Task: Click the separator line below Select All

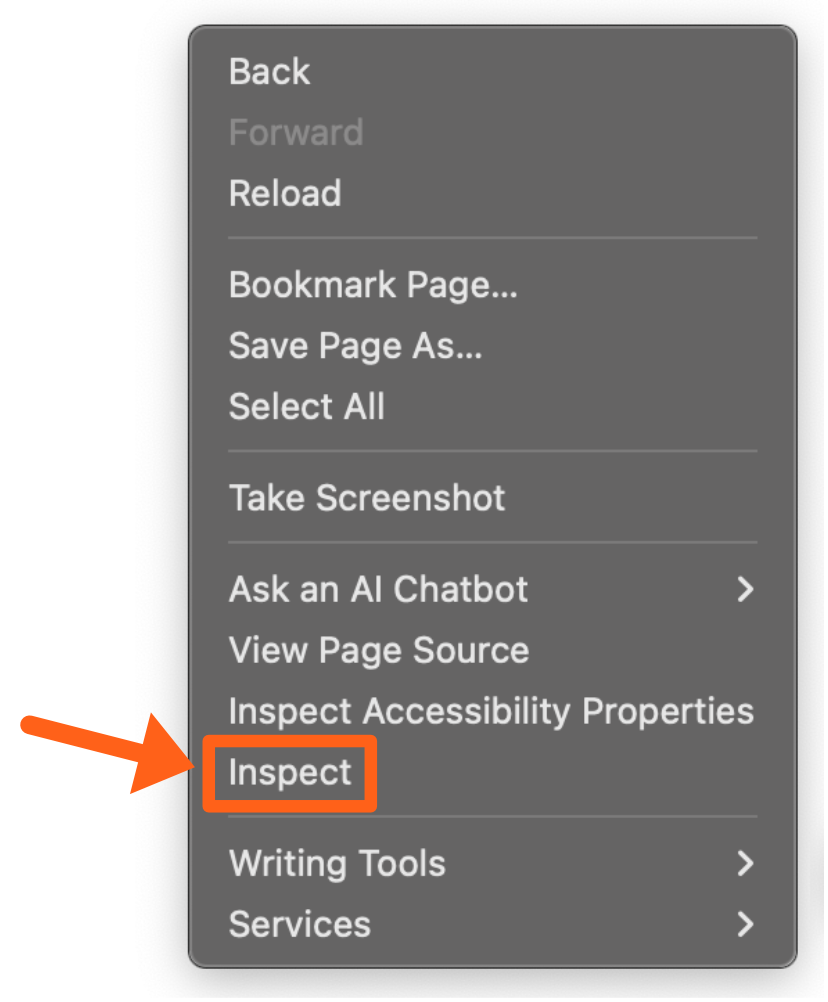Action: [492, 452]
